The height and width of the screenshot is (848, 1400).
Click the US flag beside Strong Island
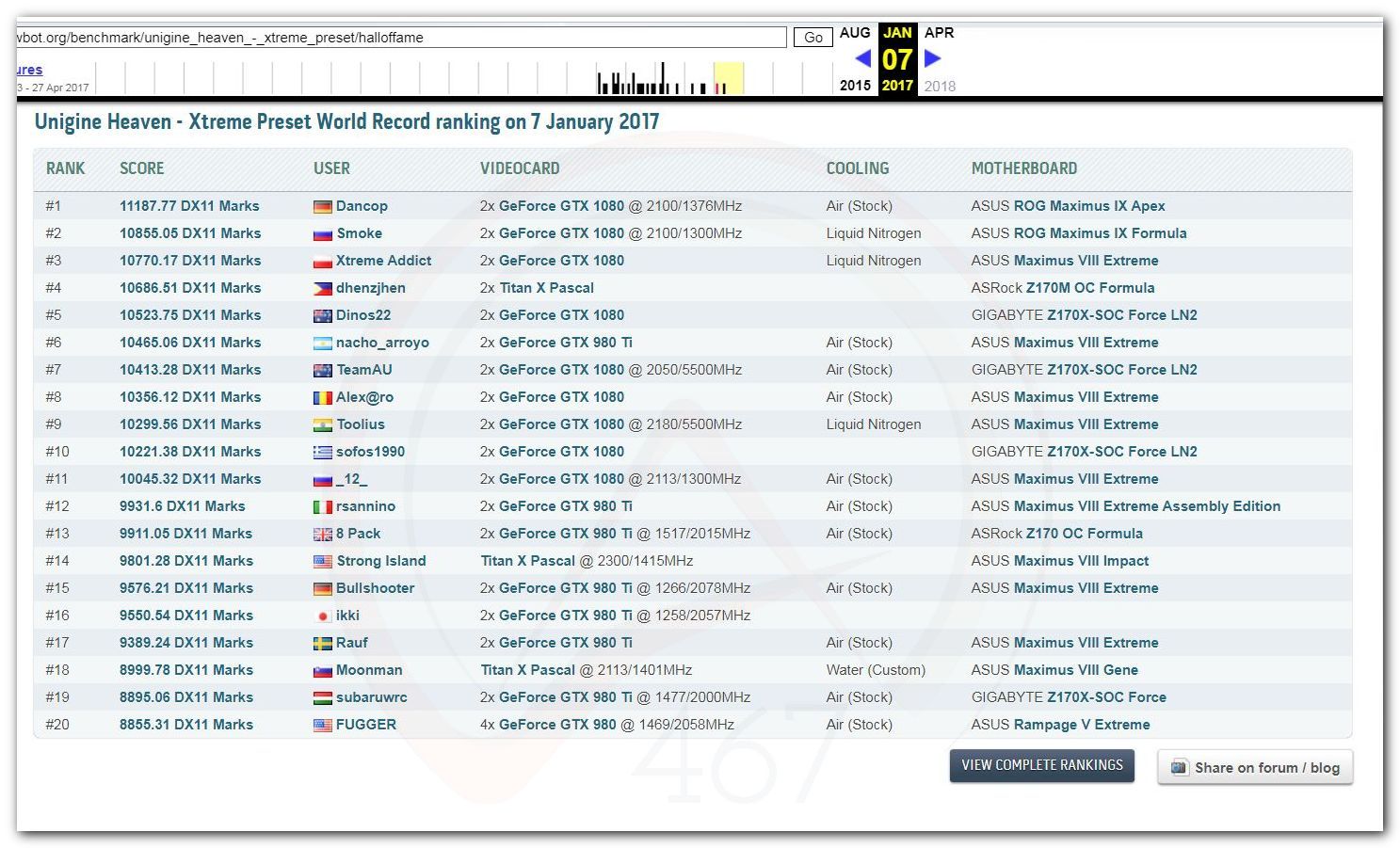[322, 562]
